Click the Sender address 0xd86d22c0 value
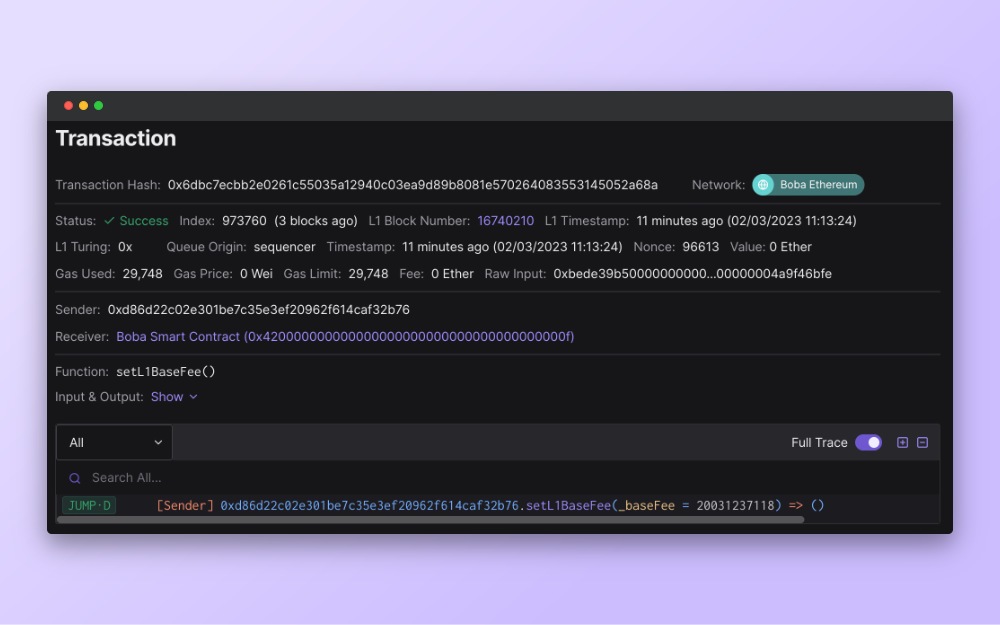This screenshot has height=625, width=1000. pyautogui.click(x=258, y=310)
